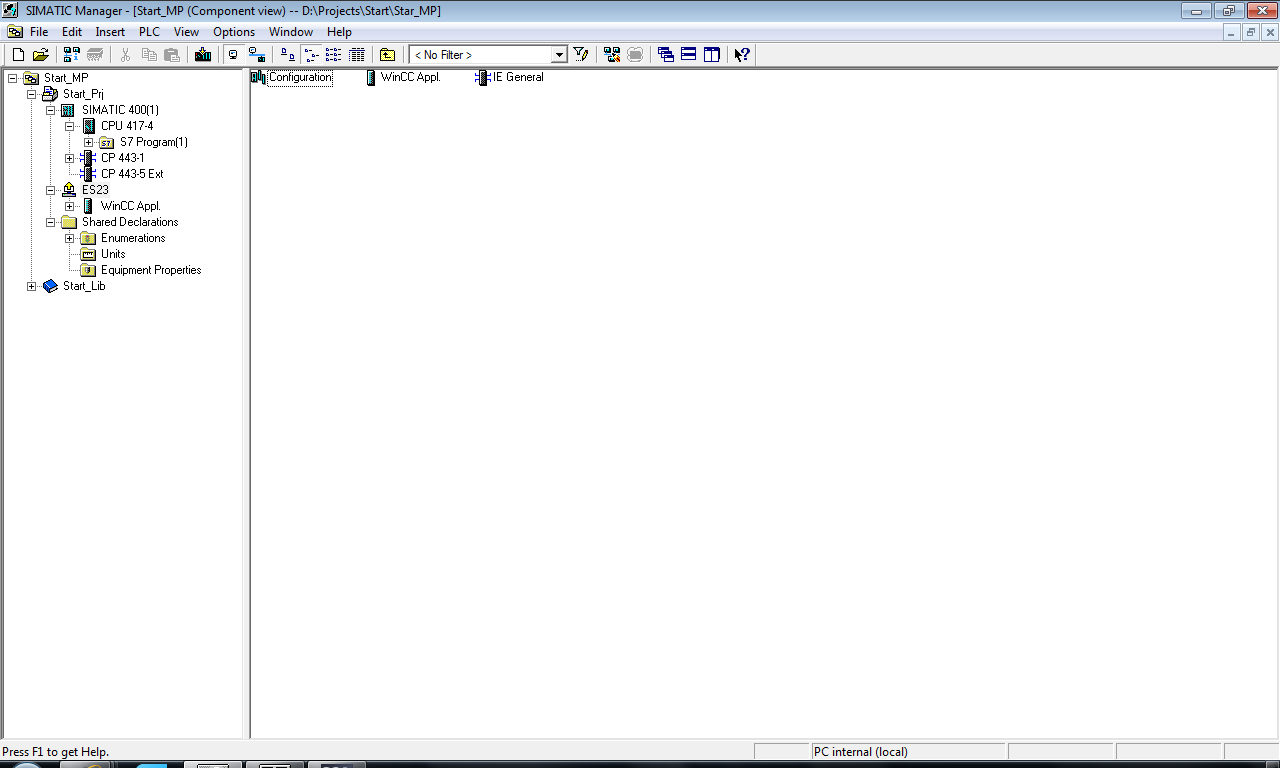Viewport: 1280px width, 768px height.
Task: Collapse the Start_Prj tree node
Action: (x=31, y=94)
